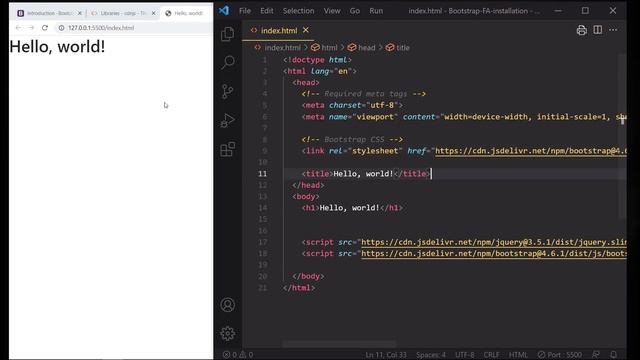Click the closing html tag on line 21
Screen dimensions: 640x360
pyautogui.click(x=299, y=288)
